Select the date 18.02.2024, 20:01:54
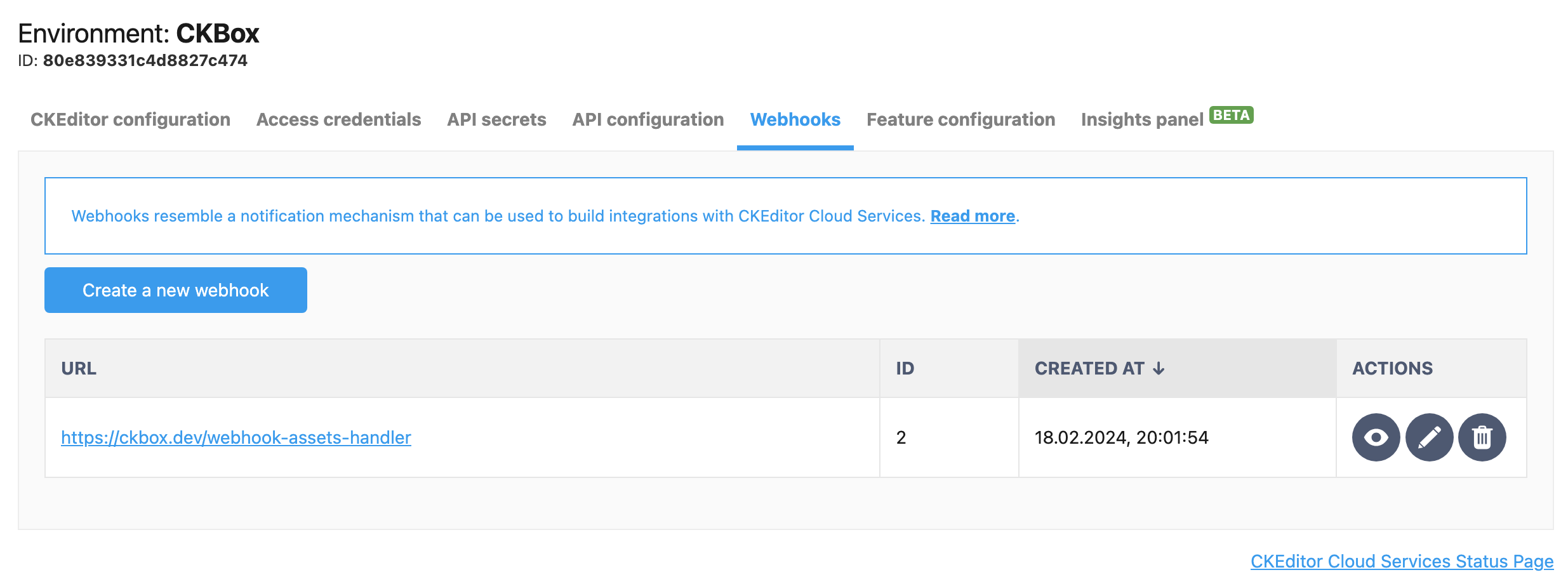This screenshot has width=1568, height=584. coord(1122,437)
